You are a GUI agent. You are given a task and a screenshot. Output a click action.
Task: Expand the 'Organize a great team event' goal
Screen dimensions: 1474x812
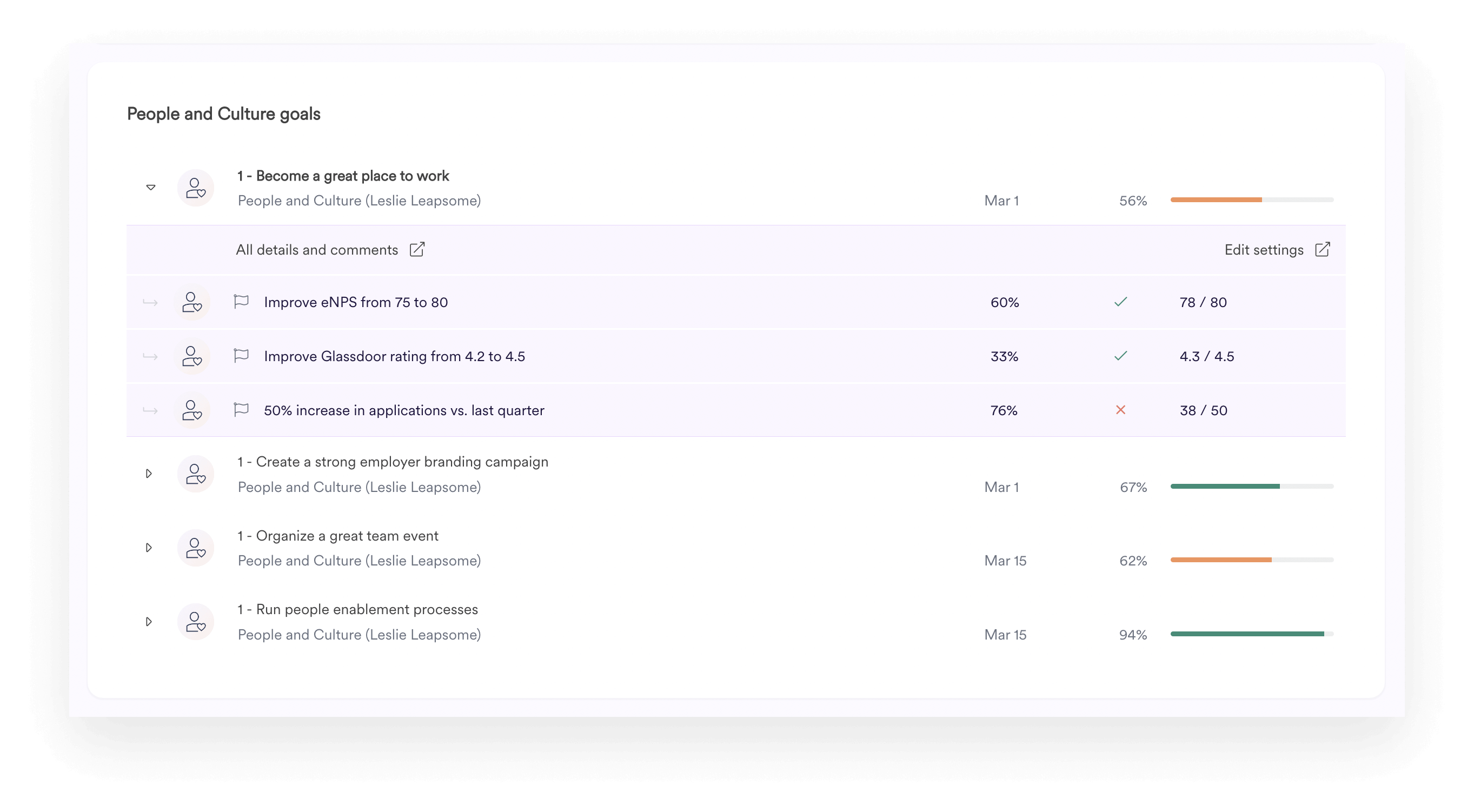click(150, 547)
